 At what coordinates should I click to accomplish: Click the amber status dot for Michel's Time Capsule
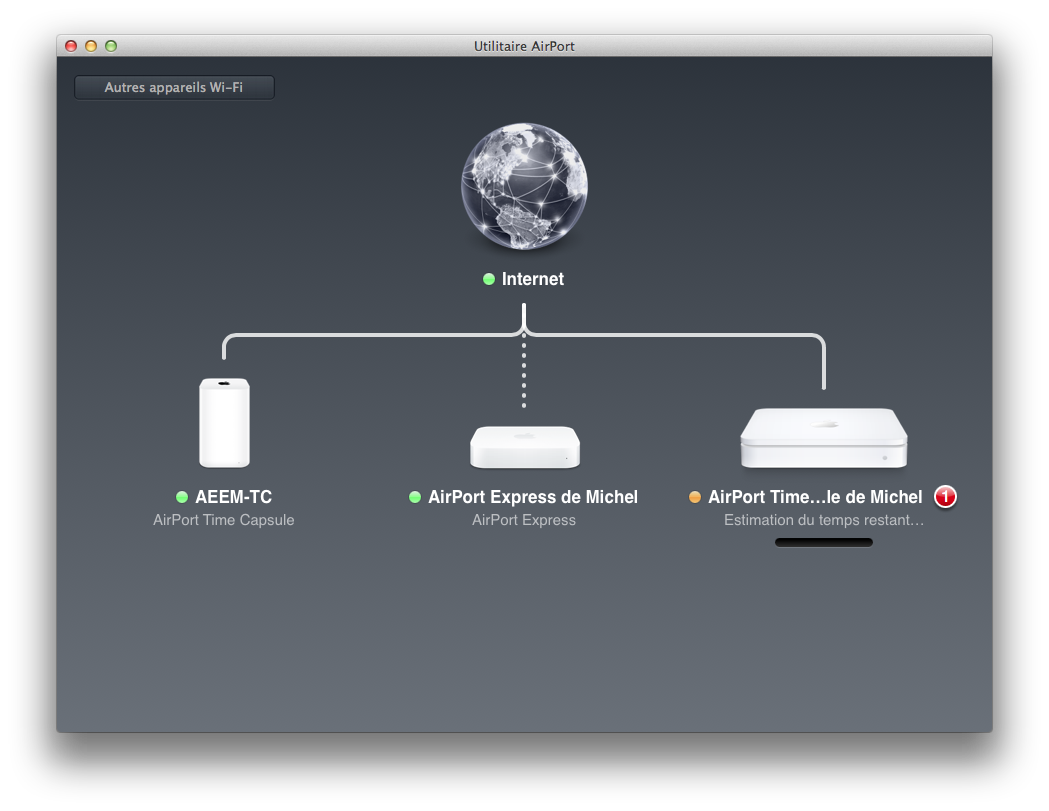(695, 497)
